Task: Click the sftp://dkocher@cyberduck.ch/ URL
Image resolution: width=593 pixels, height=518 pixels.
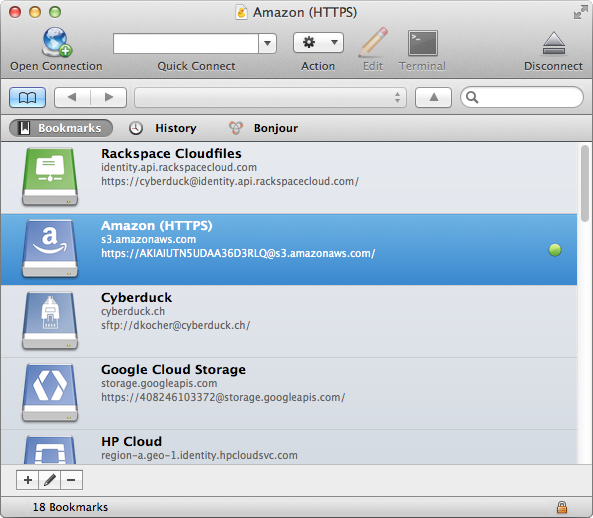Action: click(x=175, y=325)
